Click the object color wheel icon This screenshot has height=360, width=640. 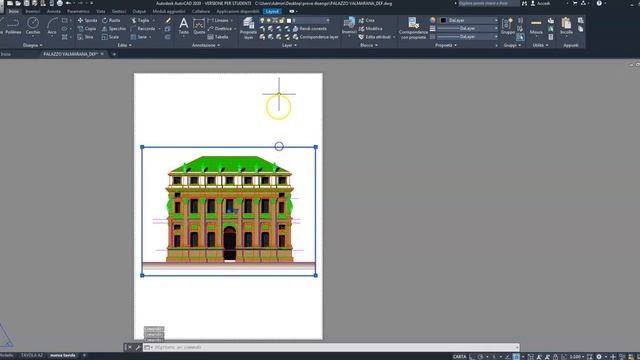point(433,20)
